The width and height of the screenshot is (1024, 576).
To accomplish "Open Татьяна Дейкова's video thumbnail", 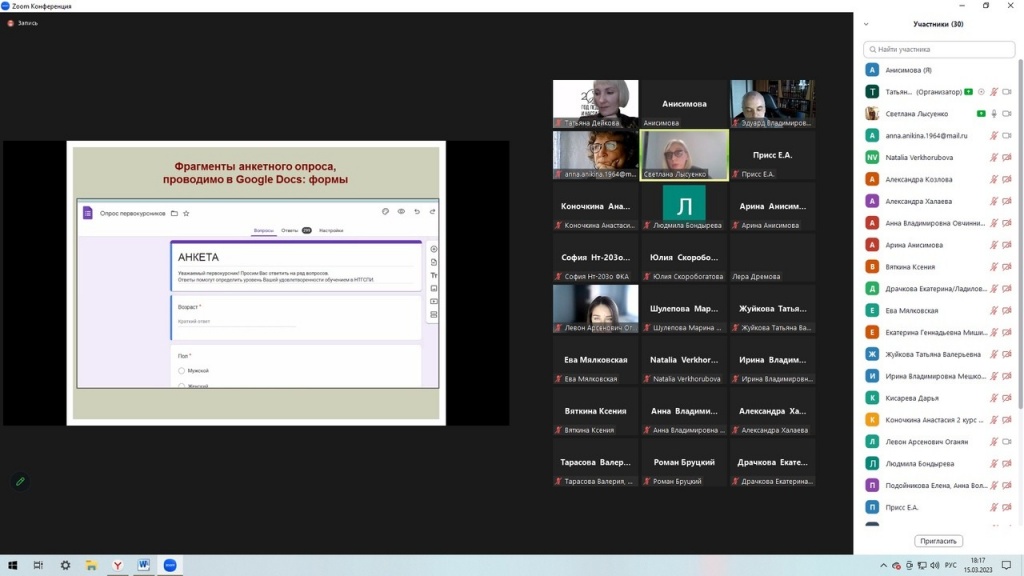I will coord(596,104).
